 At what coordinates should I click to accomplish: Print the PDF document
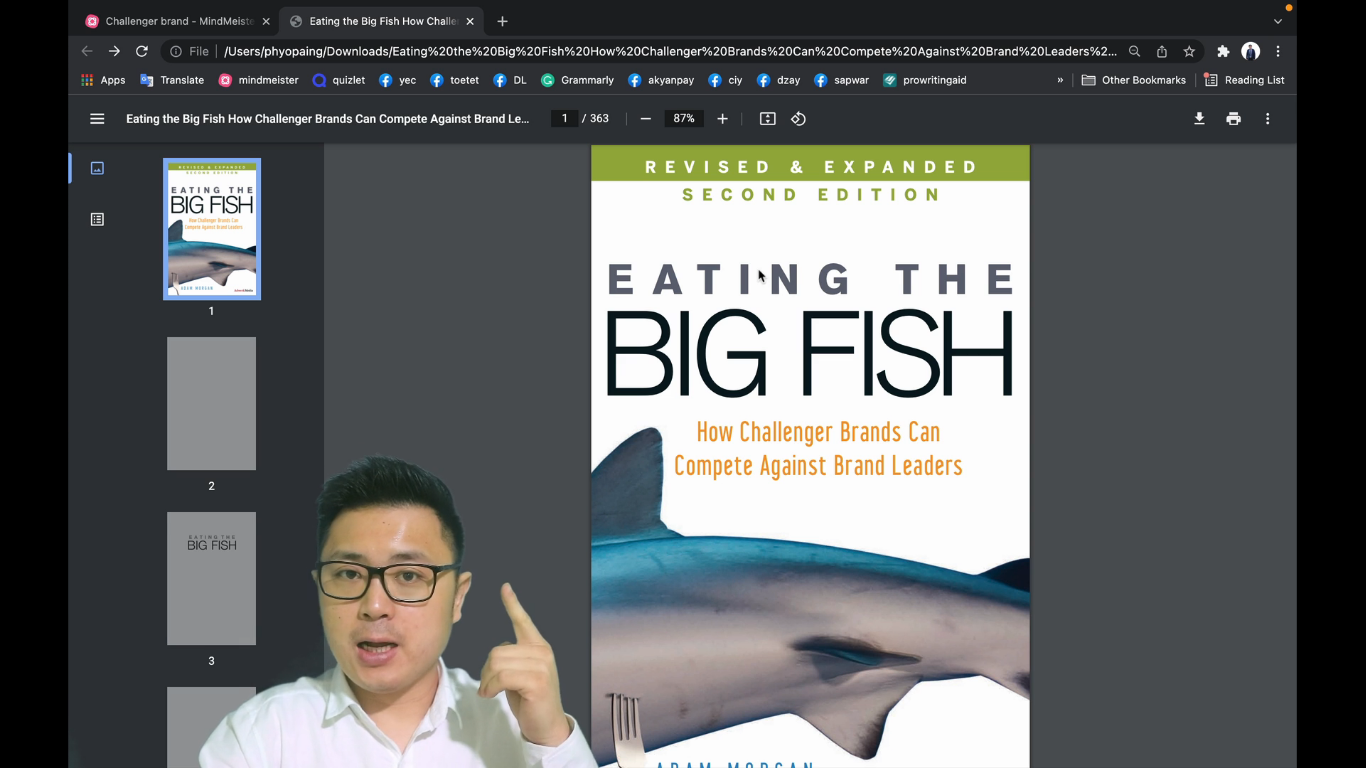tap(1233, 119)
